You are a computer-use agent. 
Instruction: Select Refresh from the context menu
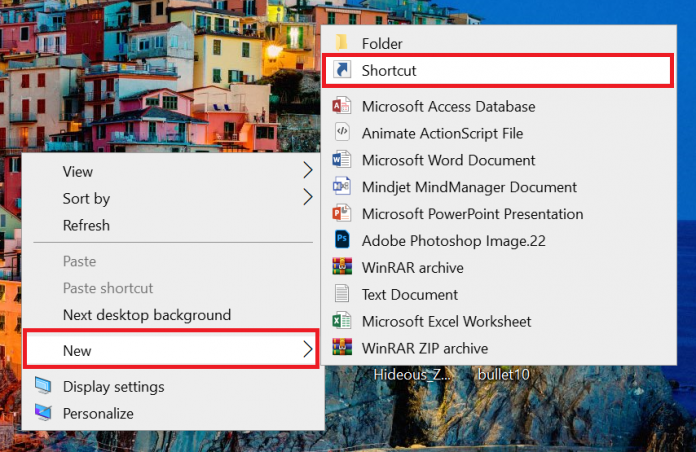tap(86, 225)
